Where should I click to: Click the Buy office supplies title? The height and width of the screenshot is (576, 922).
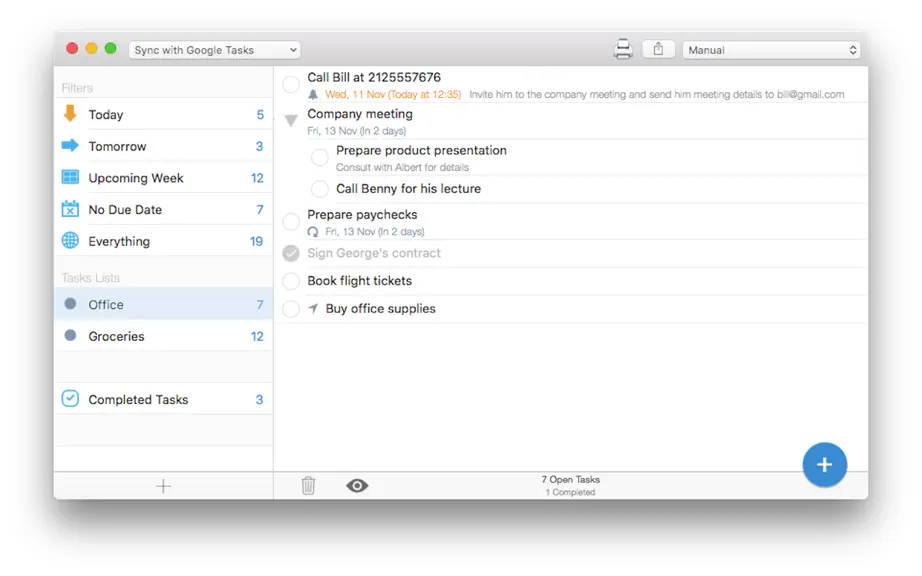tap(380, 309)
